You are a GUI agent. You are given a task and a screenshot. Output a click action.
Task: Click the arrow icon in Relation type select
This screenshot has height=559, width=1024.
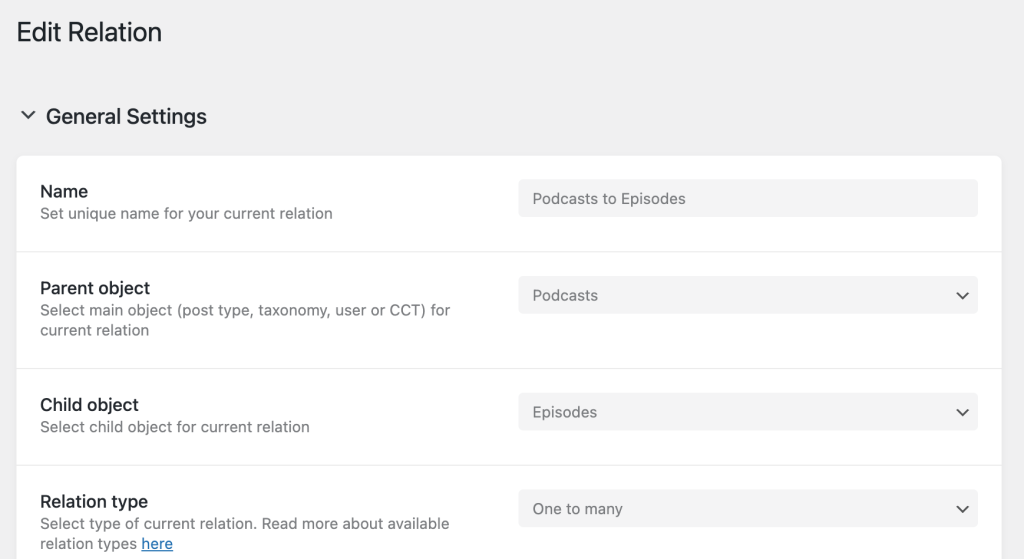click(x=962, y=509)
